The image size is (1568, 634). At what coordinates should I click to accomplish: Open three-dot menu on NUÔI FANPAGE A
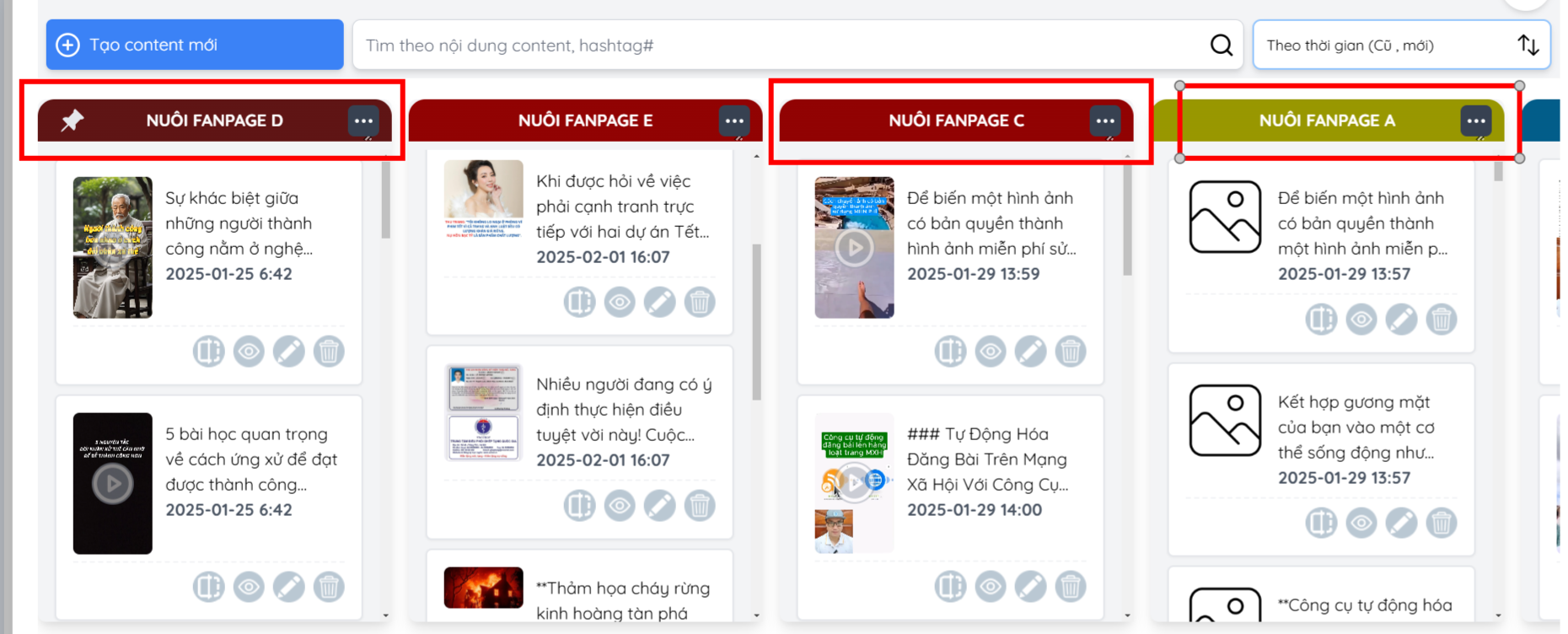(1475, 121)
